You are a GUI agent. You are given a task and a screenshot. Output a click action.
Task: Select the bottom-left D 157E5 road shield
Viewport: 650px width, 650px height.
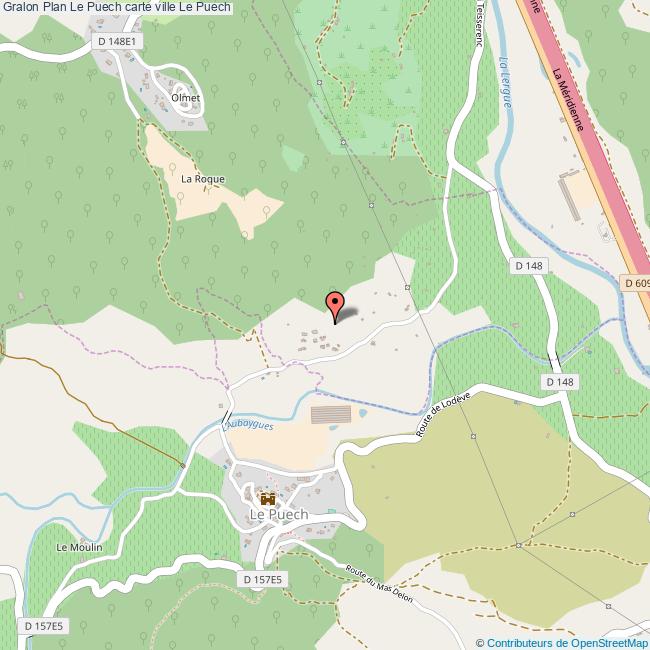(x=44, y=626)
